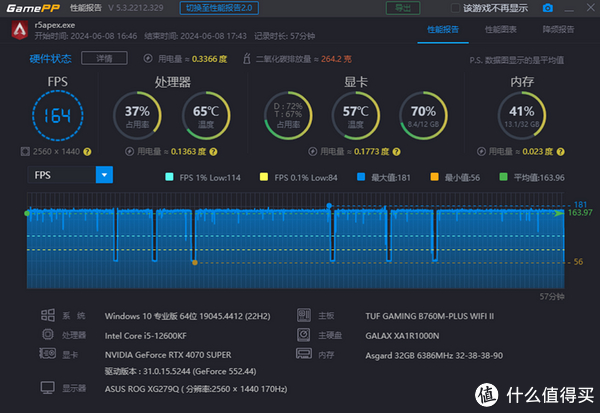Switch to the 性能图表 tab

click(x=501, y=29)
